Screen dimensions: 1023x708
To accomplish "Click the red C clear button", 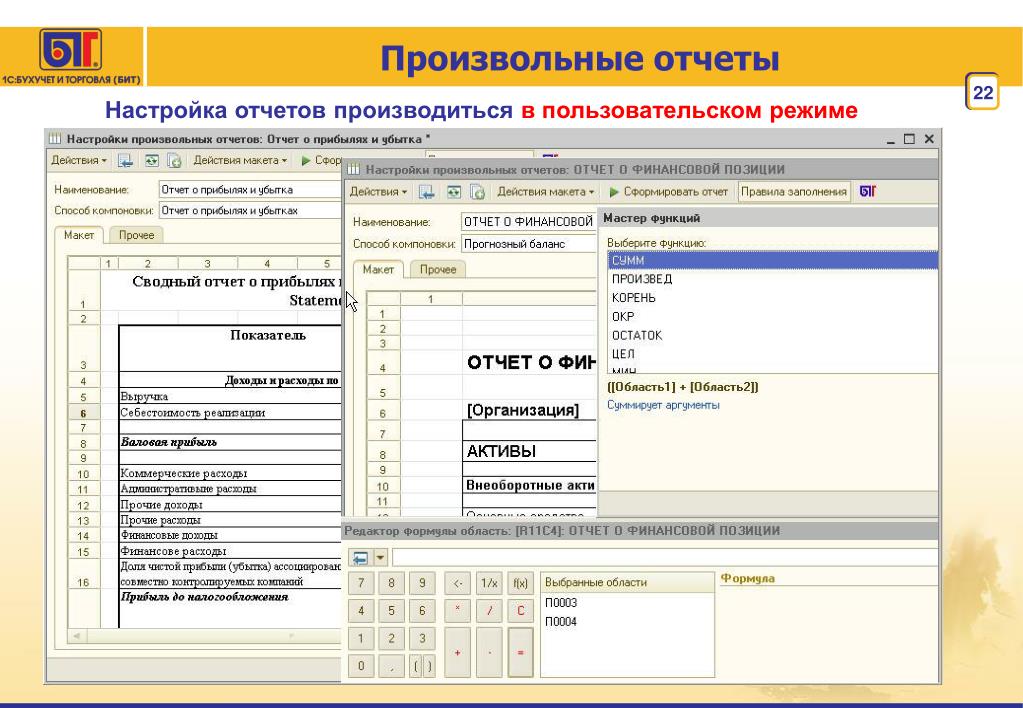I will click(520, 611).
